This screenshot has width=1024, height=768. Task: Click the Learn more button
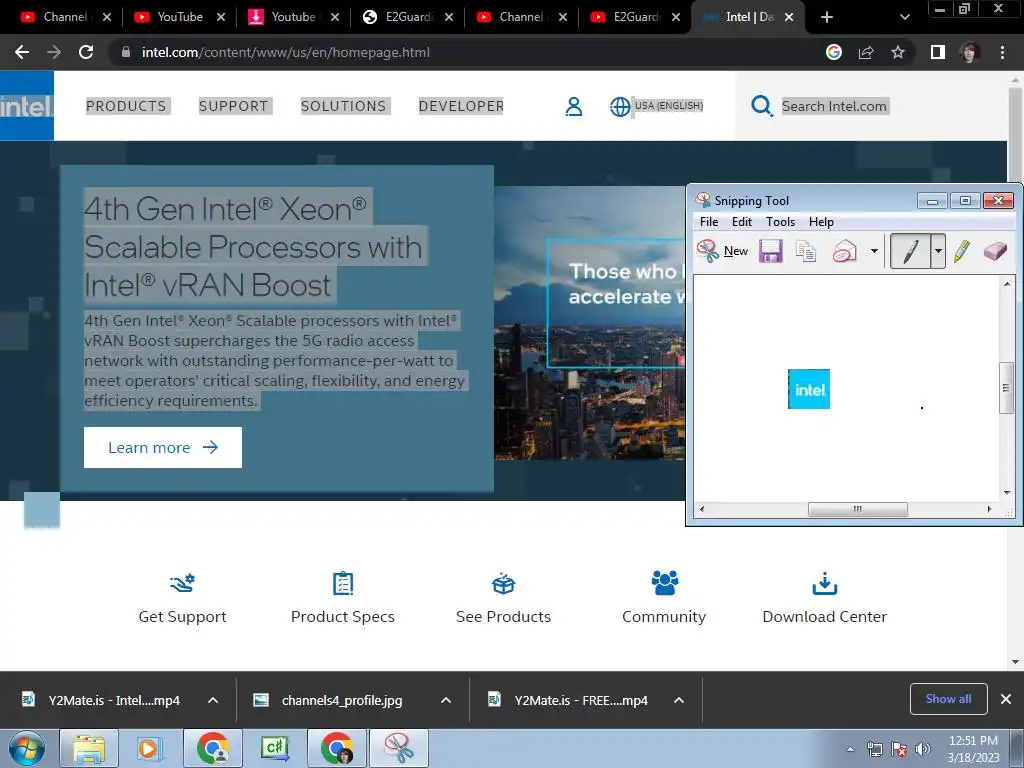click(x=163, y=447)
